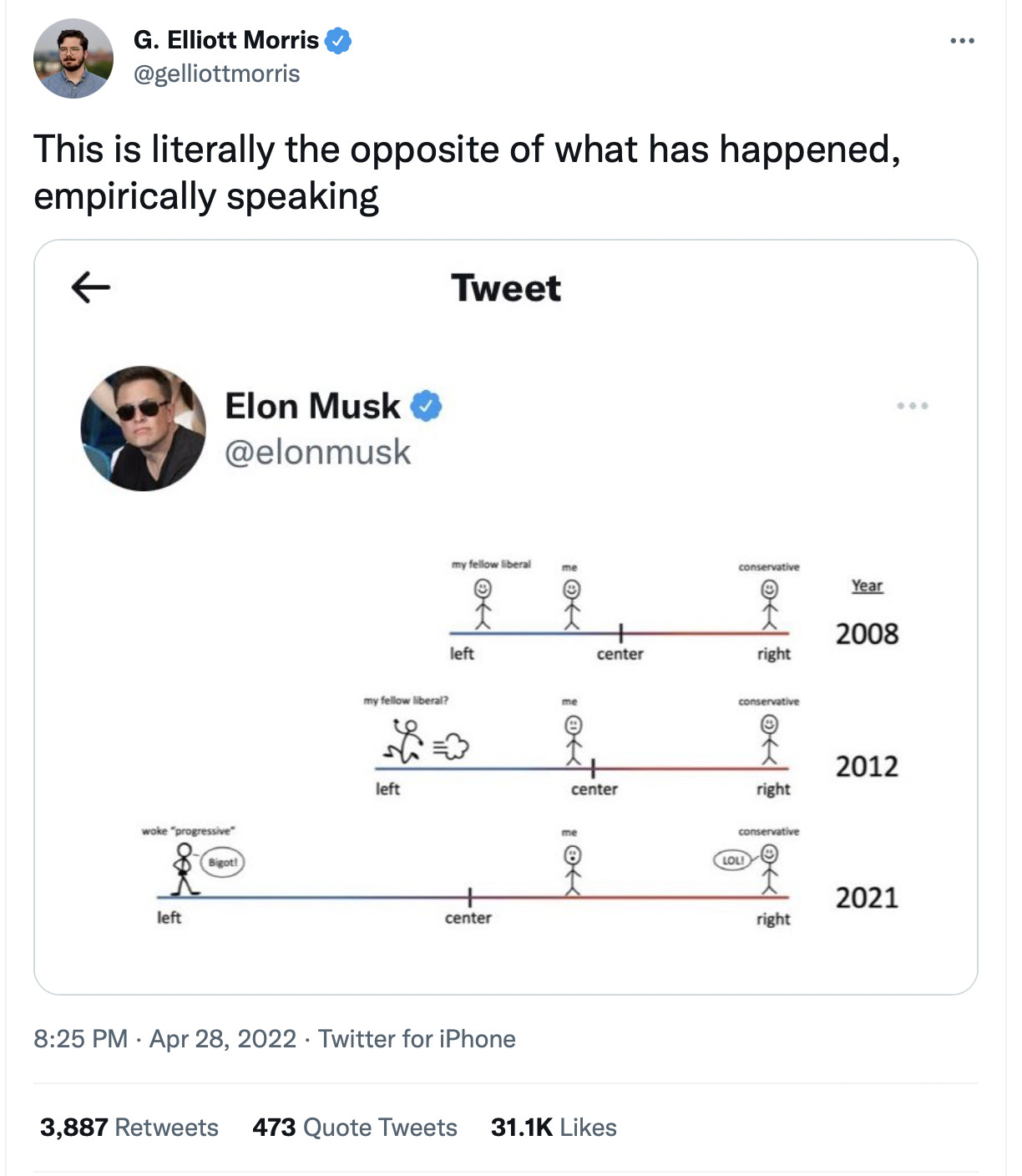Viewport: 1022px width, 1176px height.
Task: Click Elon Musk avatar in screenshot
Action: tap(143, 428)
